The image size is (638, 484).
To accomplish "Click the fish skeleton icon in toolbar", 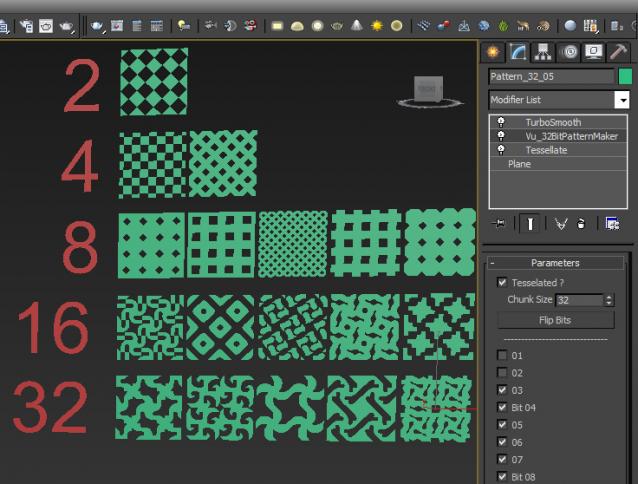I will coord(210,26).
